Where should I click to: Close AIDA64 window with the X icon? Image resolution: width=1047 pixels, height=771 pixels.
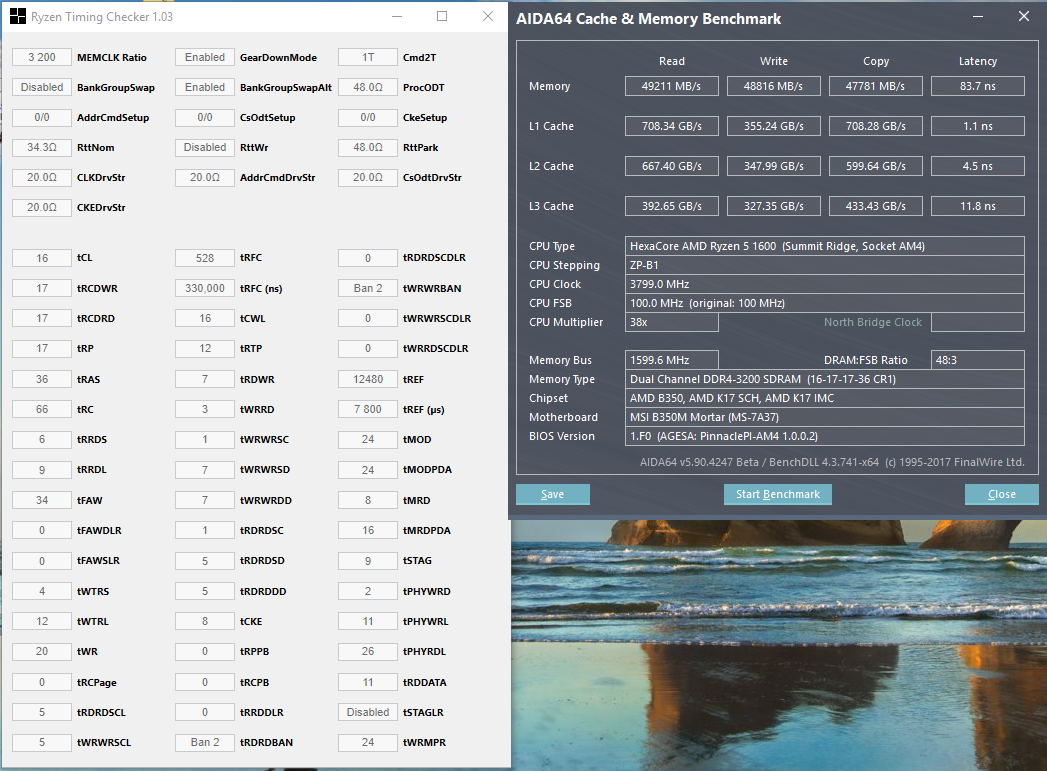click(x=1024, y=16)
